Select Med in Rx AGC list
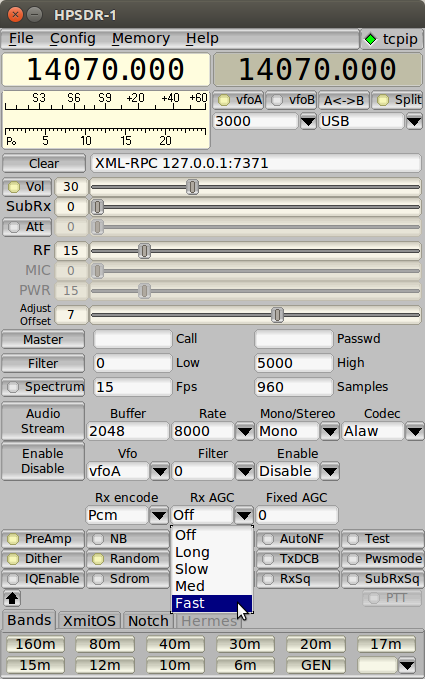 (212, 586)
